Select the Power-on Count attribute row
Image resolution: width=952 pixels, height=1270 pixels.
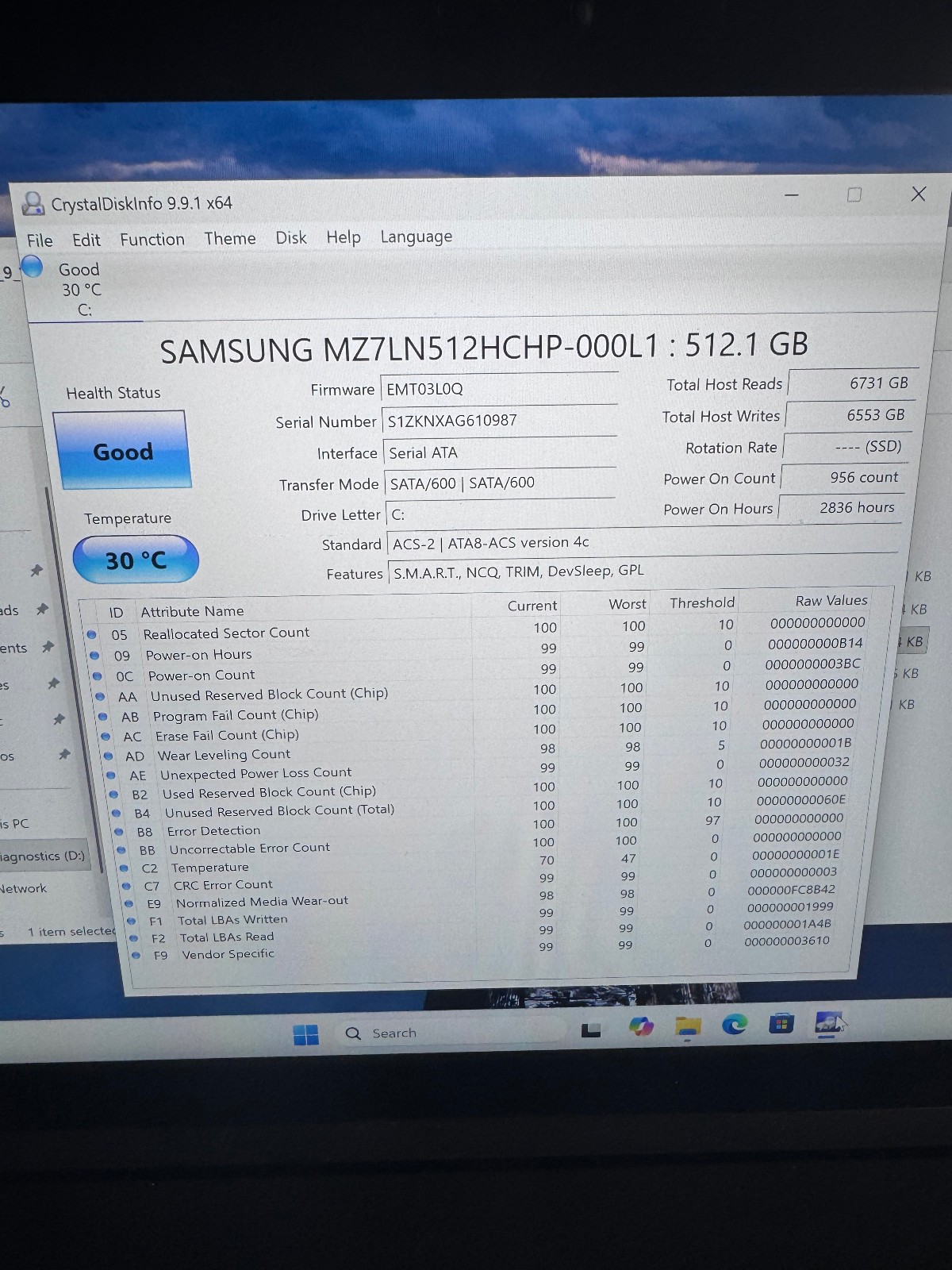tap(476, 671)
